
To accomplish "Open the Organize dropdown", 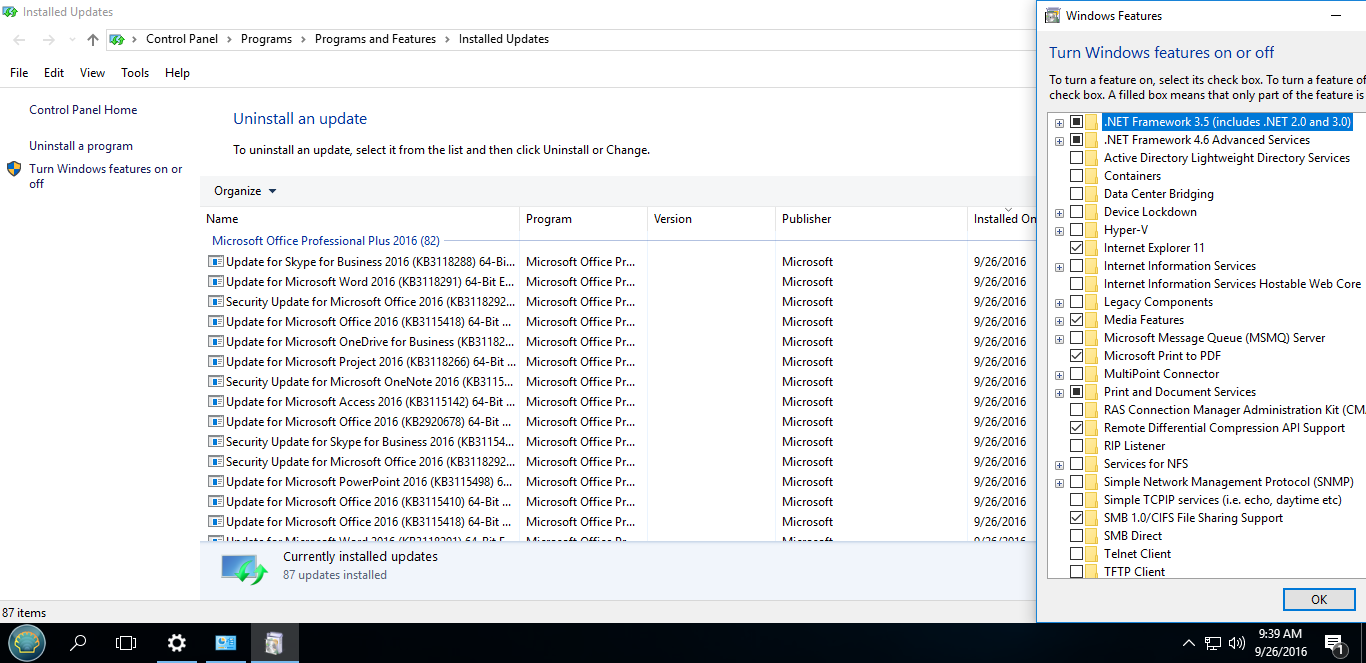I will pos(245,191).
